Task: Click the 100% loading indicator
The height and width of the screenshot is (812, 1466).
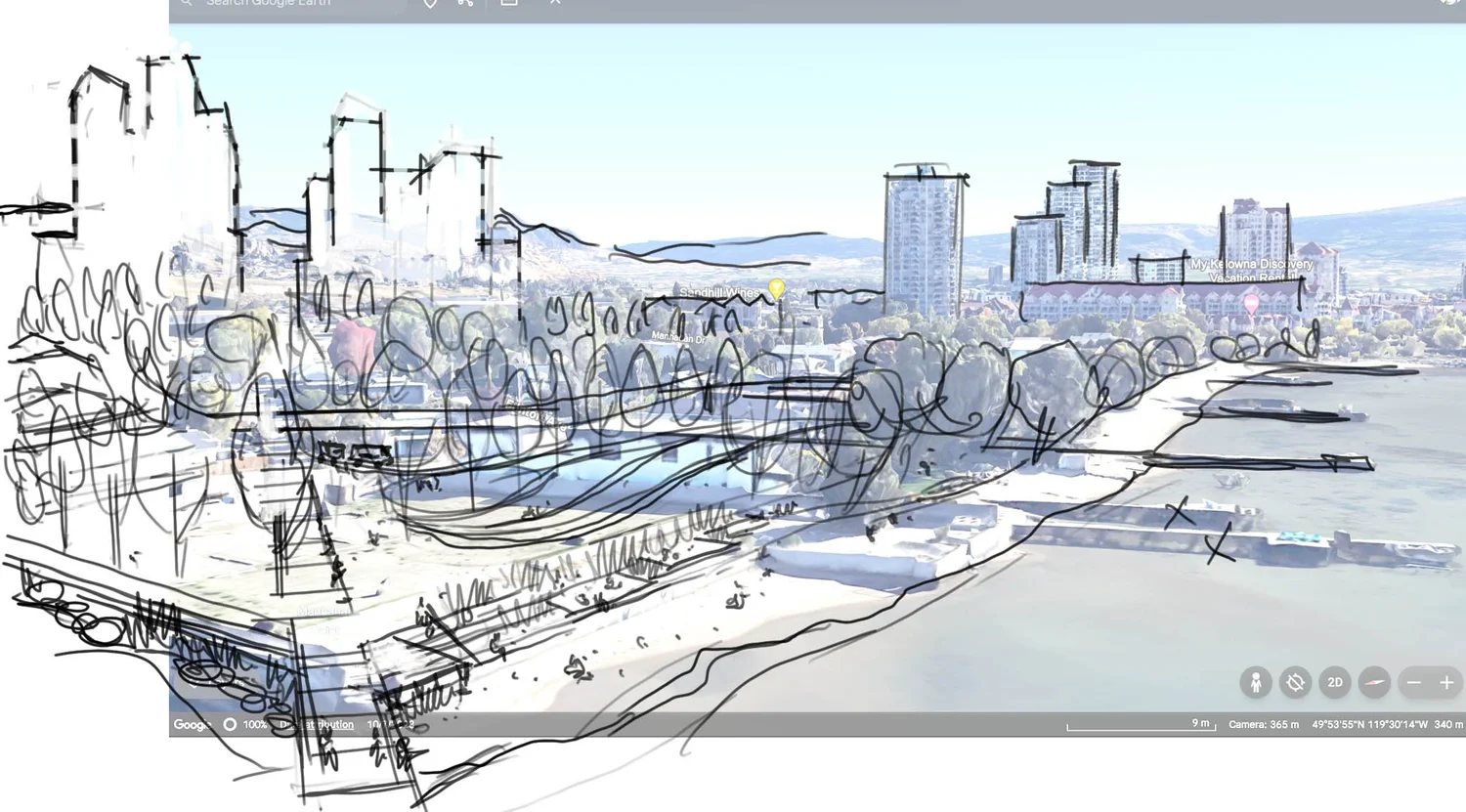Action: click(x=245, y=724)
